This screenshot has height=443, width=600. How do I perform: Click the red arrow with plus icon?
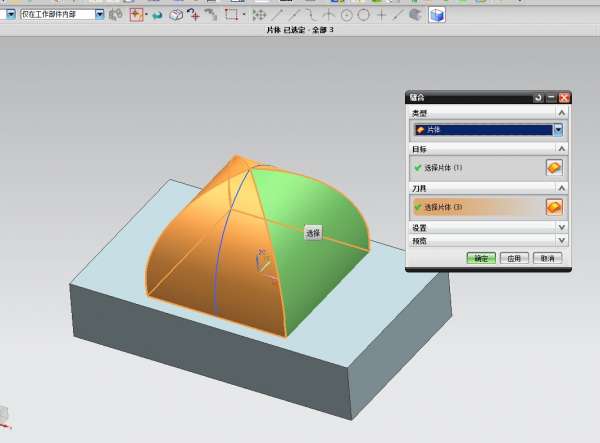point(194,15)
